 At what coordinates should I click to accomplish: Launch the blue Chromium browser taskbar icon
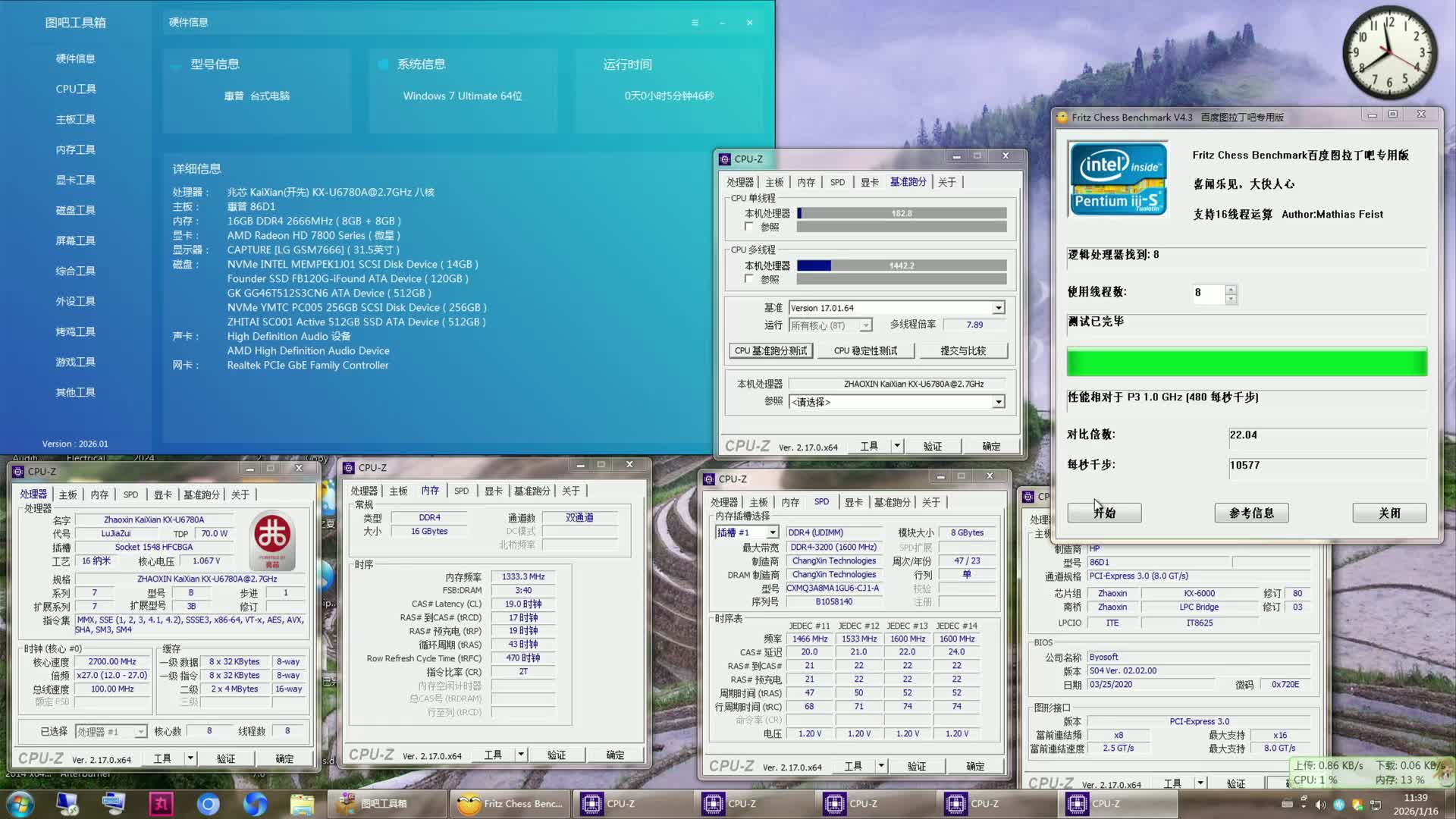tap(208, 804)
